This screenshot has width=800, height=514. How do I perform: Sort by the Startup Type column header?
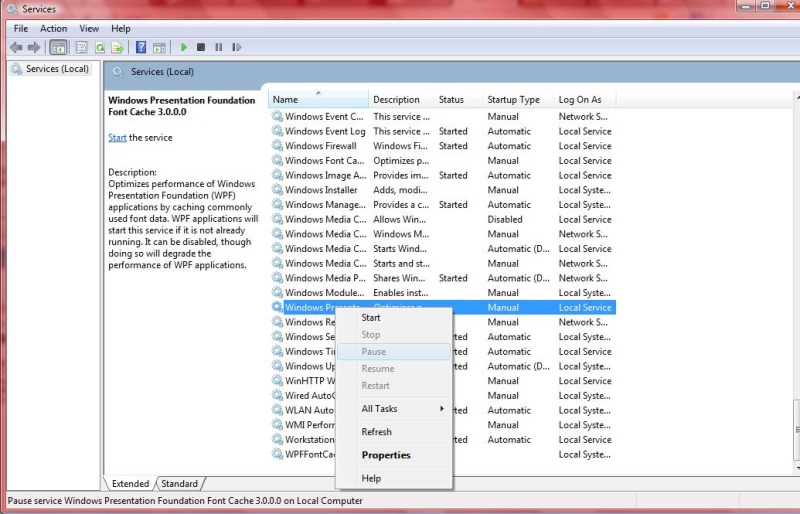click(517, 100)
